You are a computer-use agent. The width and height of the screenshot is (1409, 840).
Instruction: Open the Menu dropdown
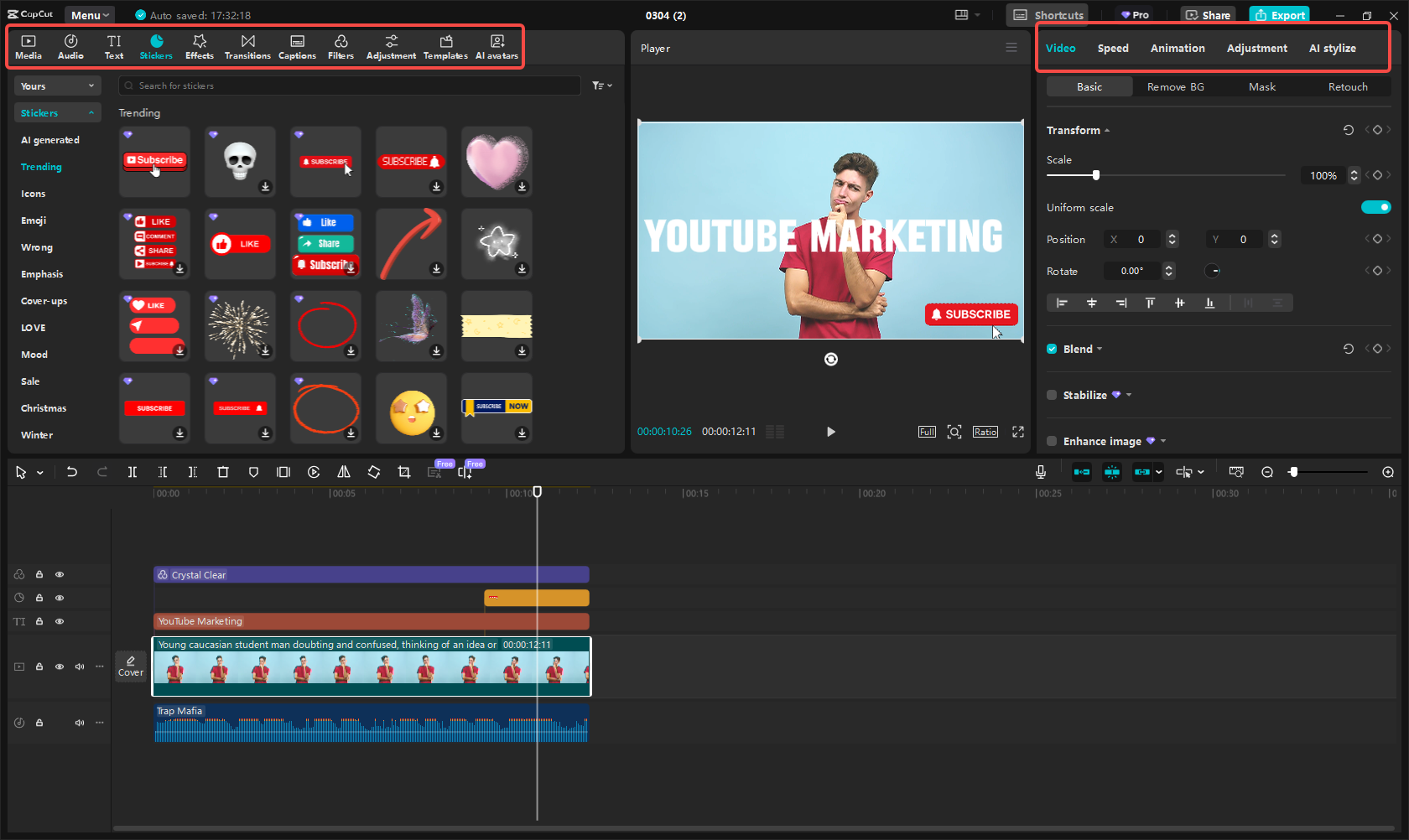point(89,14)
